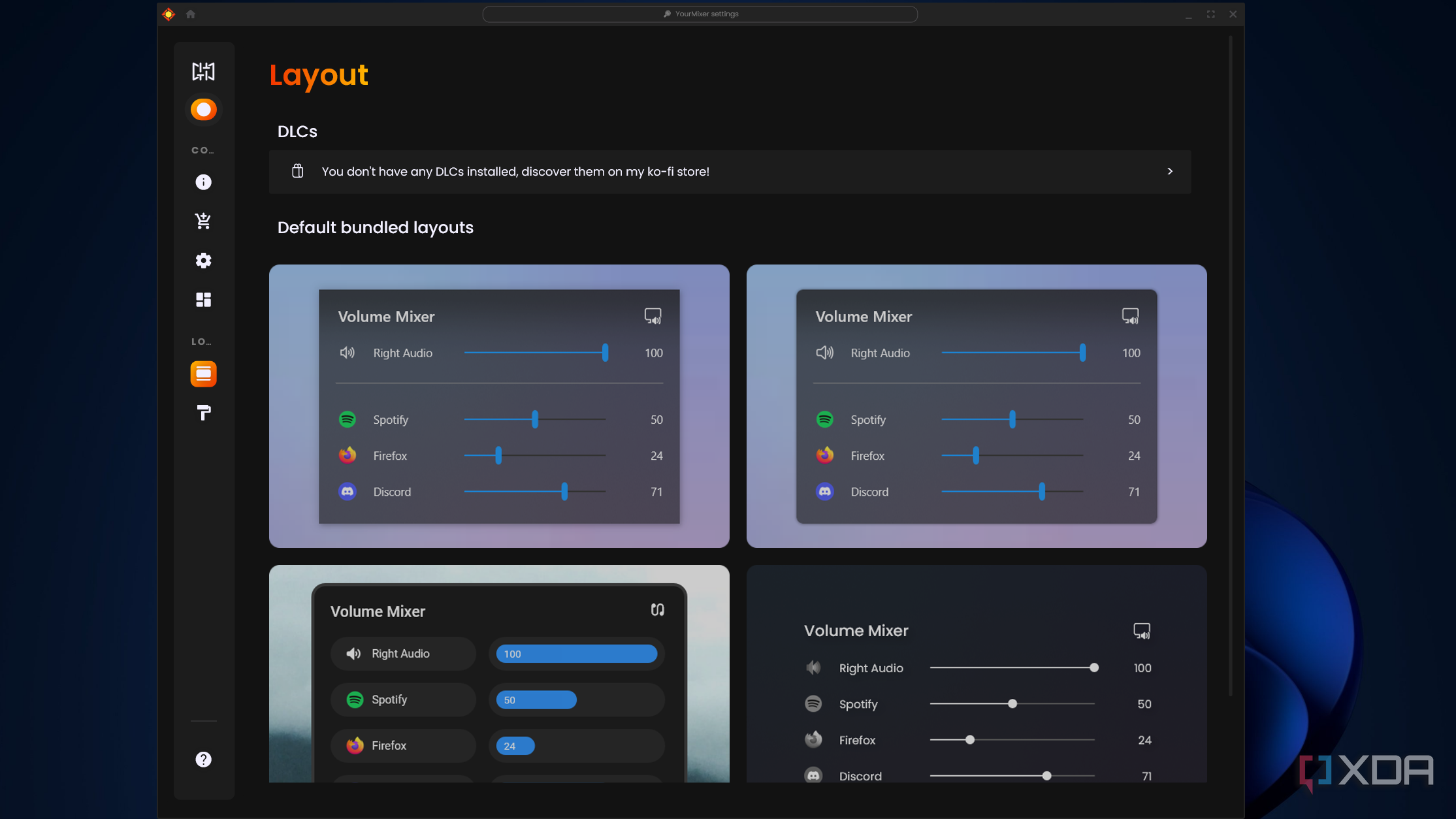Click the Discord icon in first layout preview

coord(348,492)
